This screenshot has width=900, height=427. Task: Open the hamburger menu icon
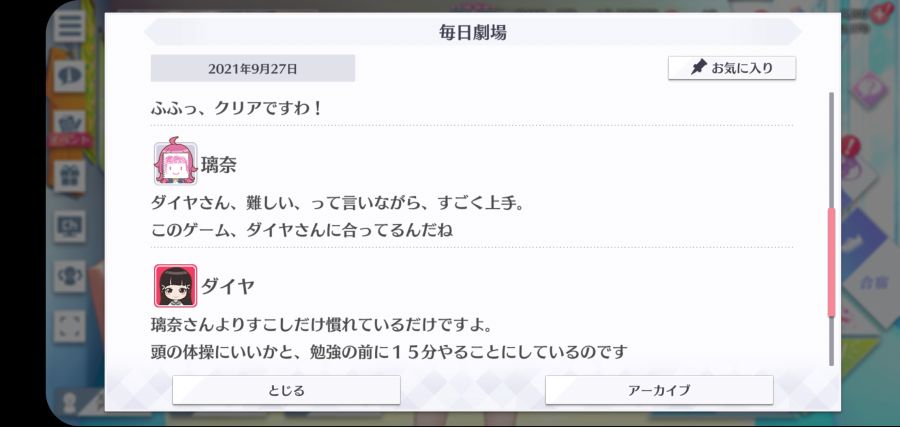[x=69, y=26]
